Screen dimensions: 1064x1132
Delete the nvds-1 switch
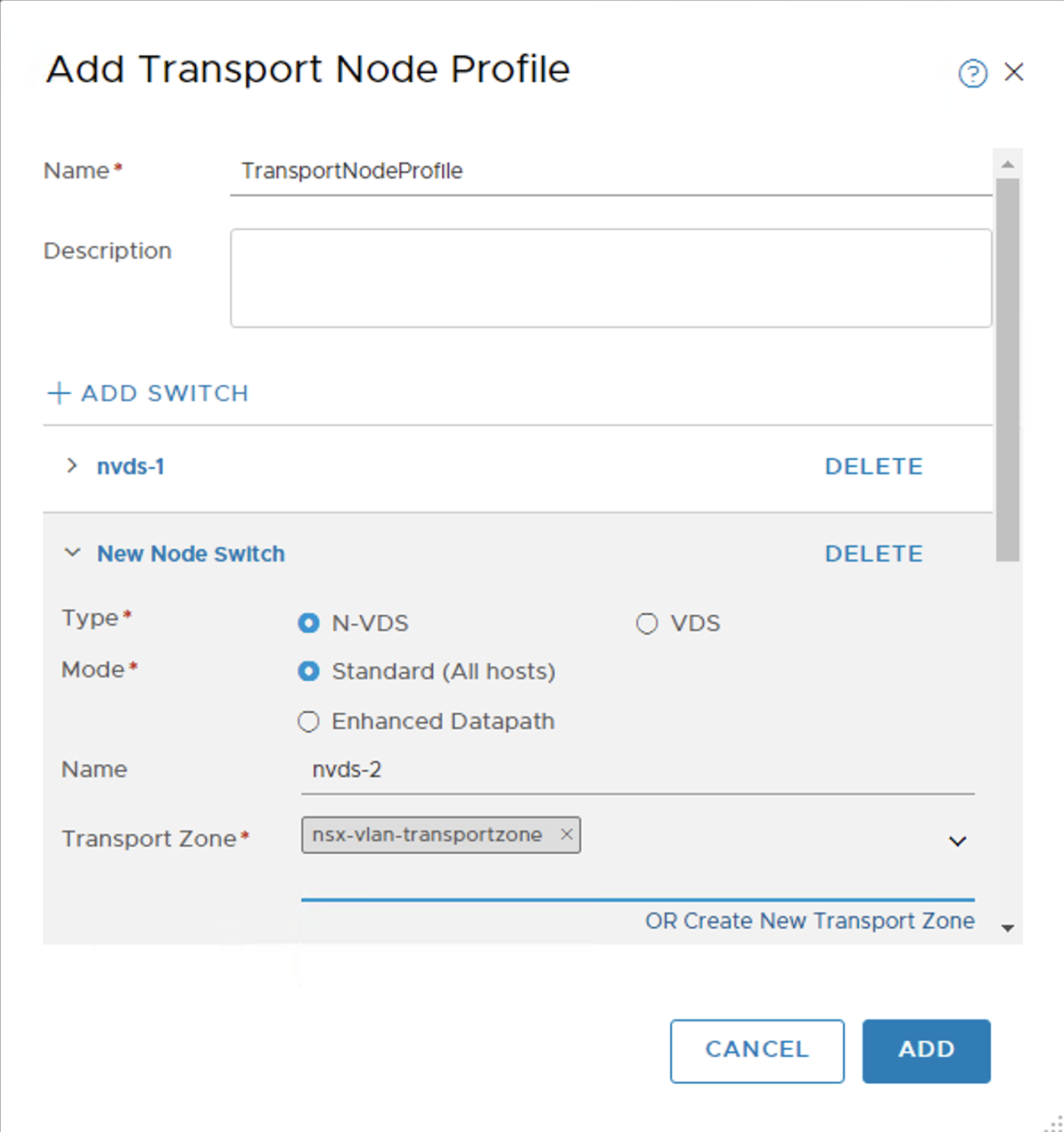coord(873,465)
